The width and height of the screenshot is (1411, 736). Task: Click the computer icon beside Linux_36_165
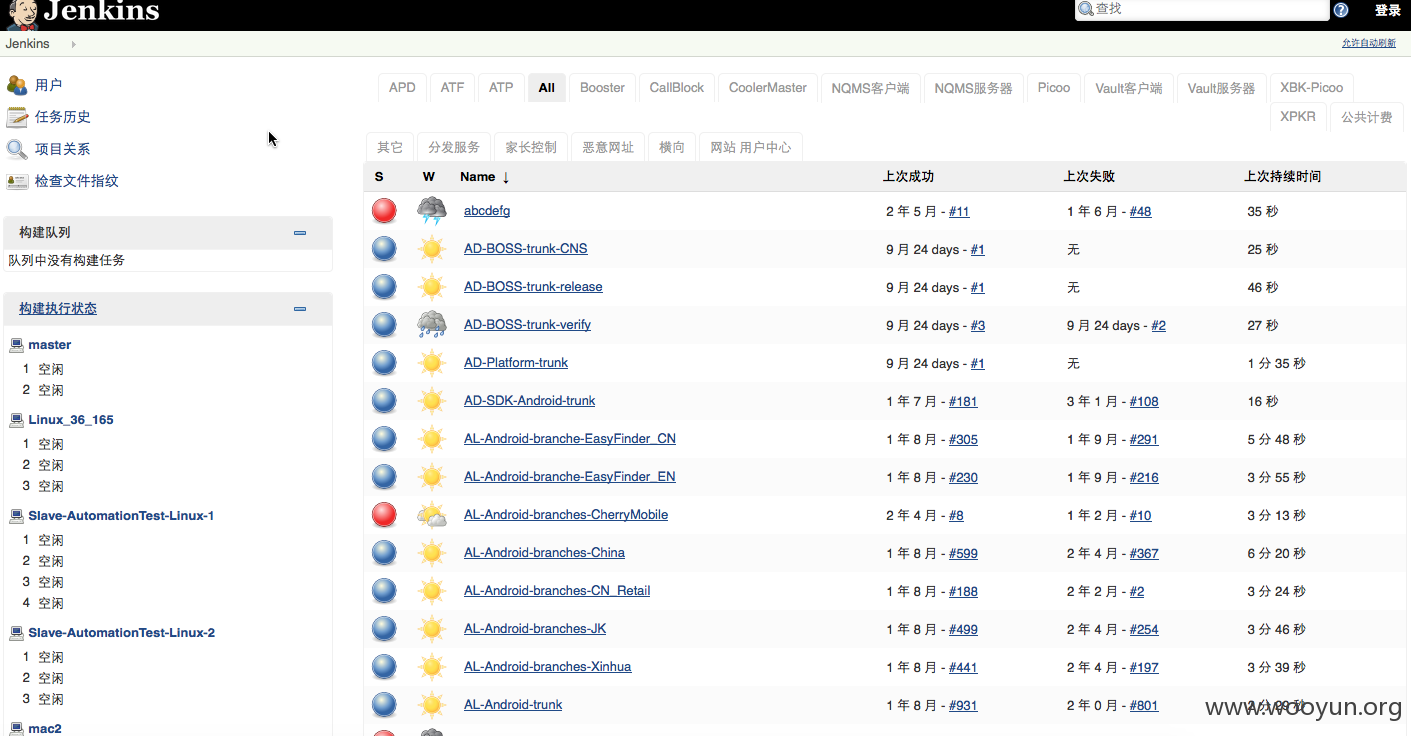click(x=16, y=420)
